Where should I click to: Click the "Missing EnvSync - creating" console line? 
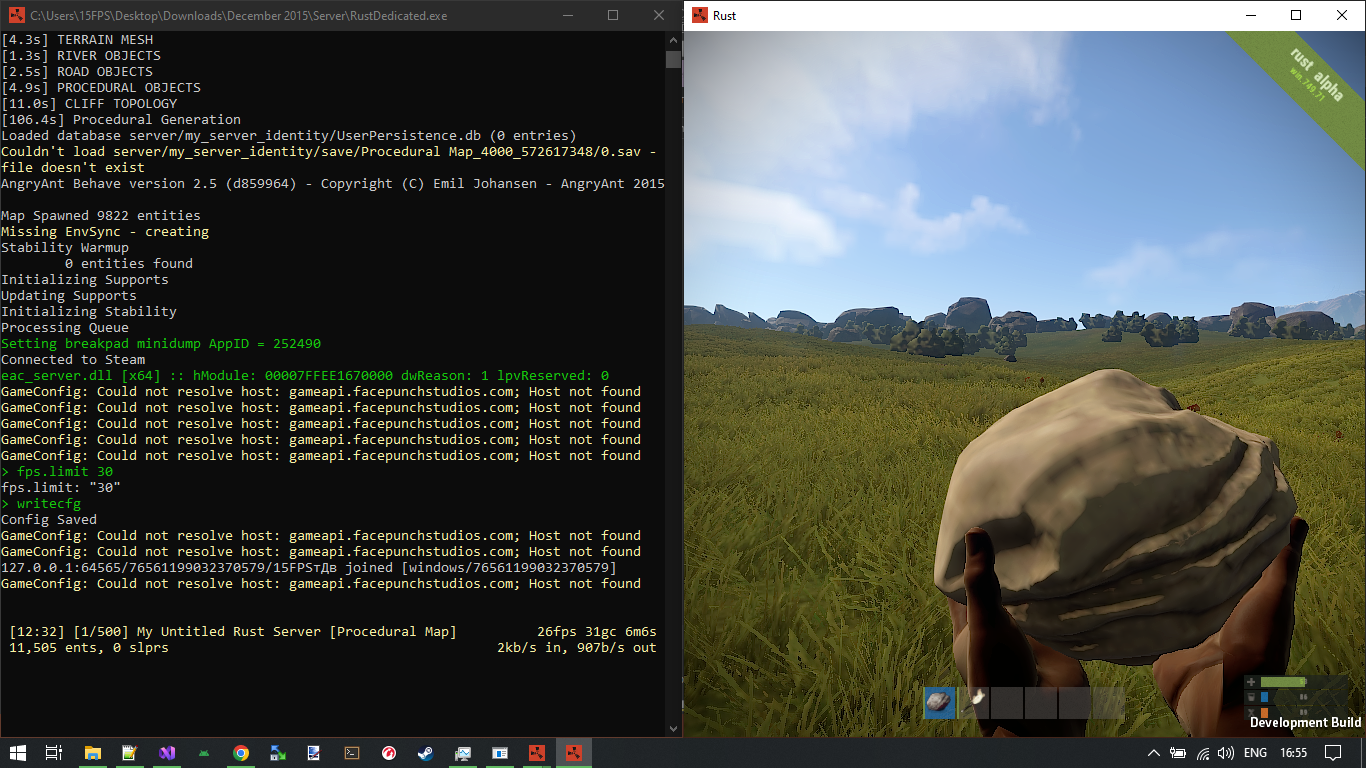105,231
